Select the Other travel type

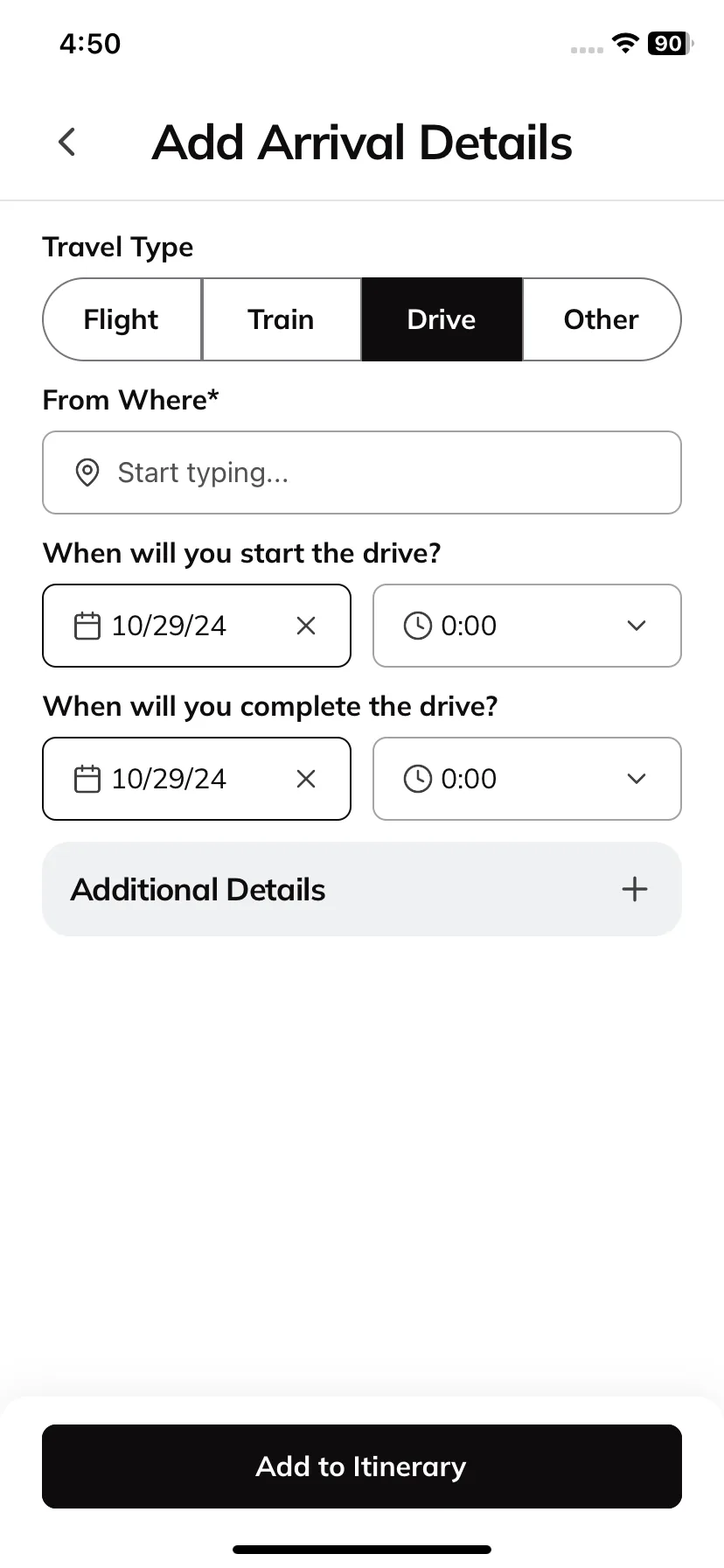602,319
